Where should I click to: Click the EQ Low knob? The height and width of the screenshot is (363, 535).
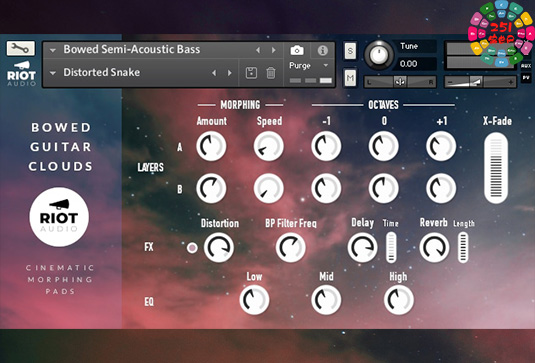point(254,300)
